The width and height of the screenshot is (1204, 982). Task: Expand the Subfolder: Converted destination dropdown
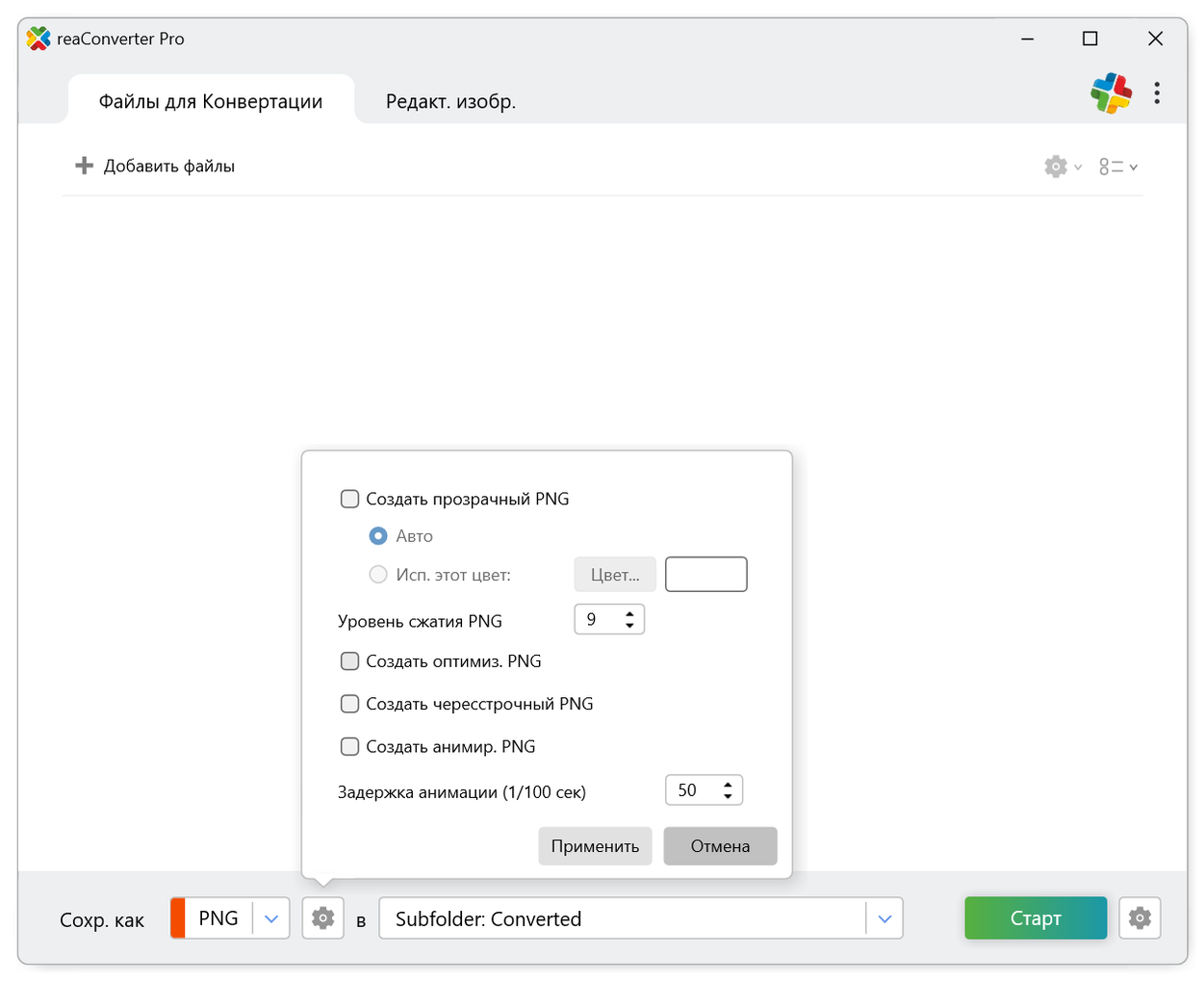[884, 918]
